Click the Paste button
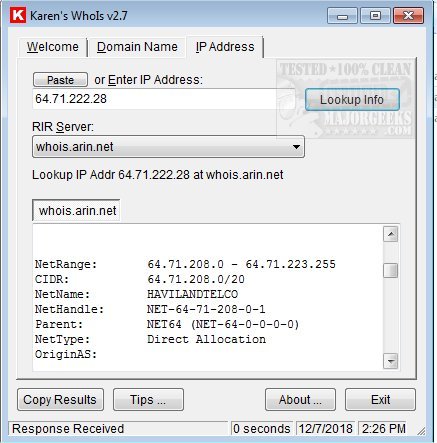Screen dimensions: 437x443 [60, 80]
